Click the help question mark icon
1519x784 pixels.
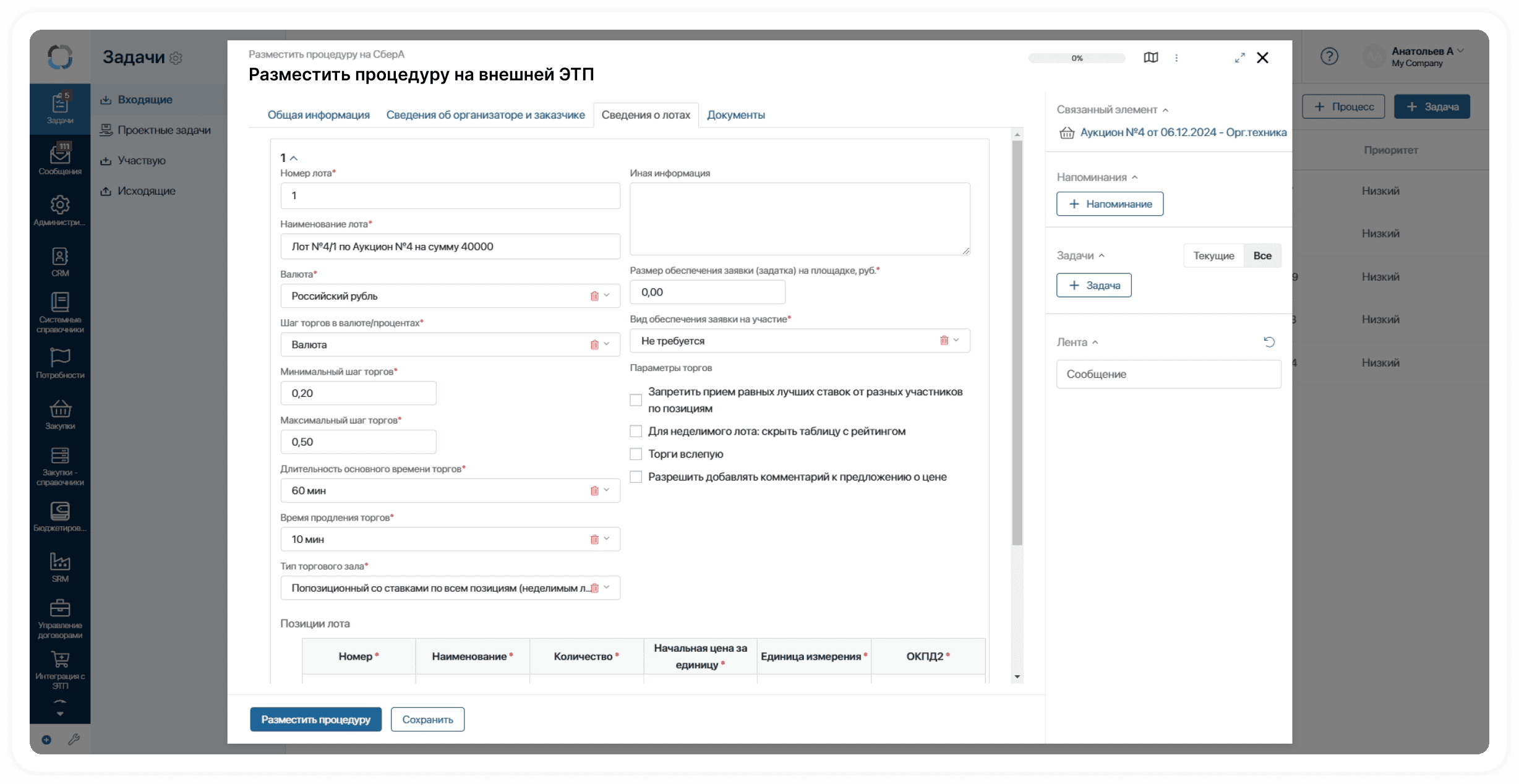click(1329, 57)
